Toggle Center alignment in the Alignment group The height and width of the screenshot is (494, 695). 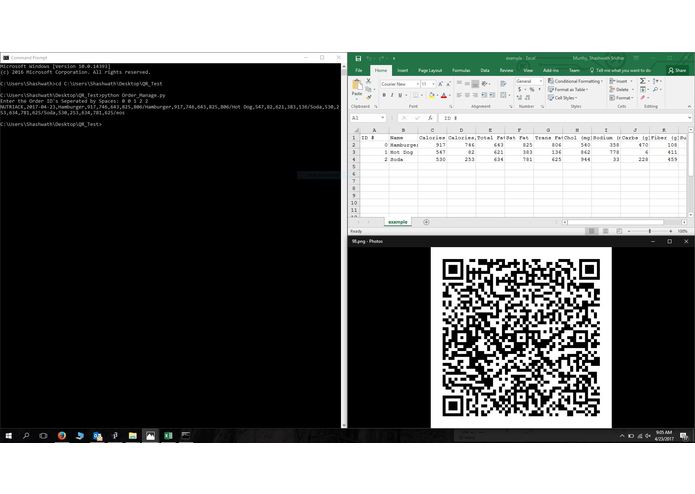467,95
